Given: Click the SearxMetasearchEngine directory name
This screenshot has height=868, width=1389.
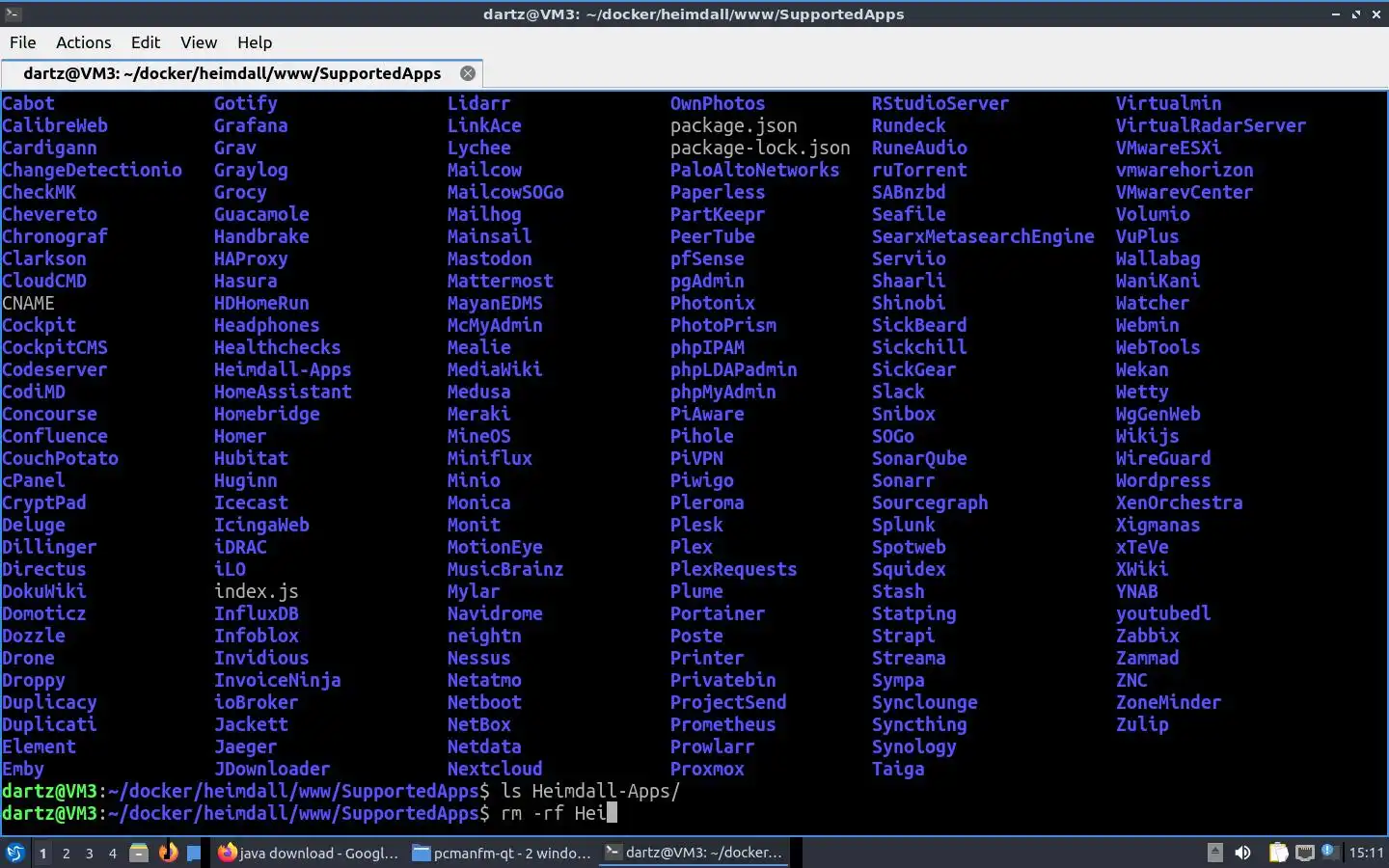Looking at the screenshot, I should (983, 236).
